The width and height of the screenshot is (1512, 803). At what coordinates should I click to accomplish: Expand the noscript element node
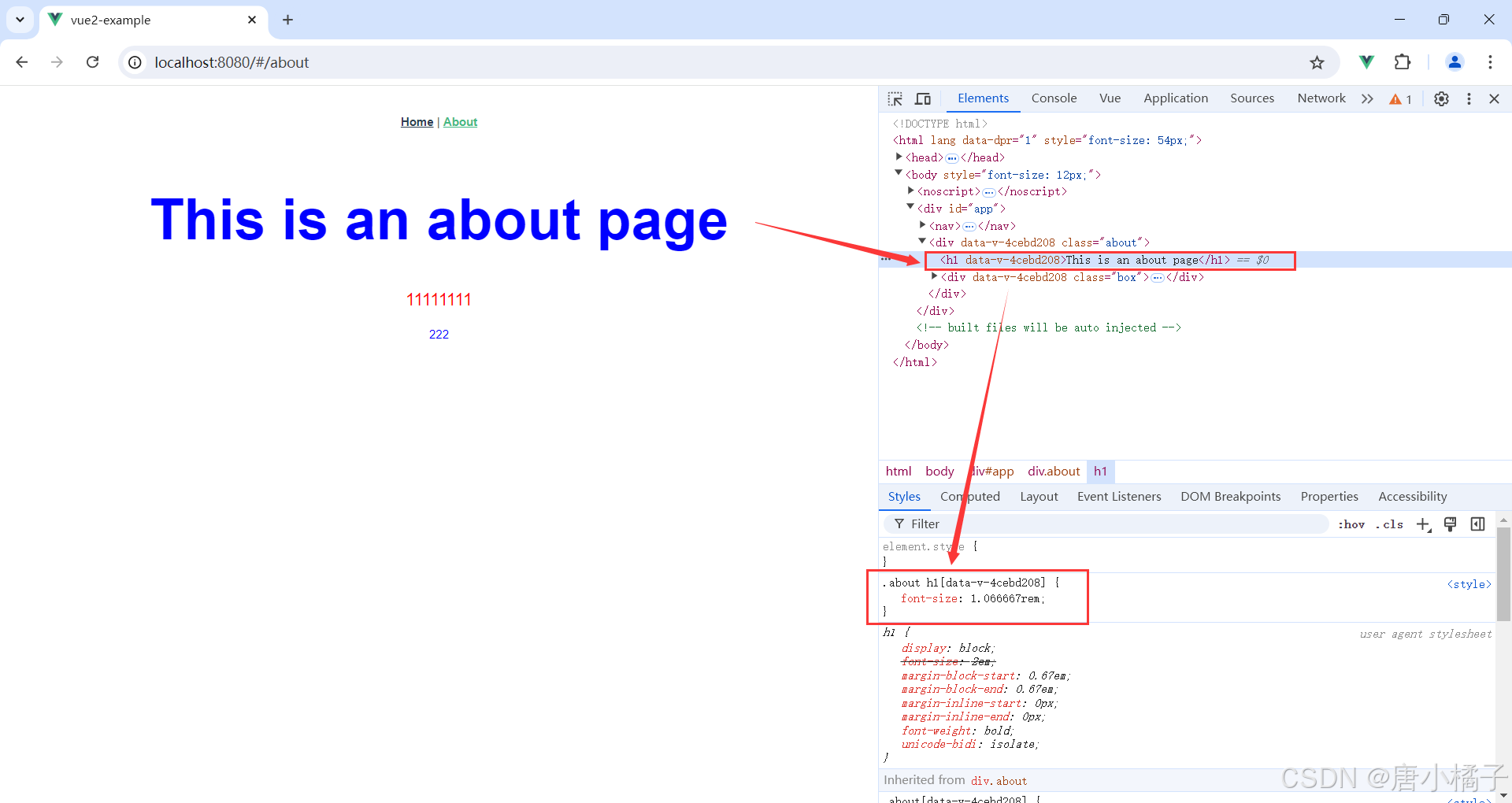coord(911,191)
